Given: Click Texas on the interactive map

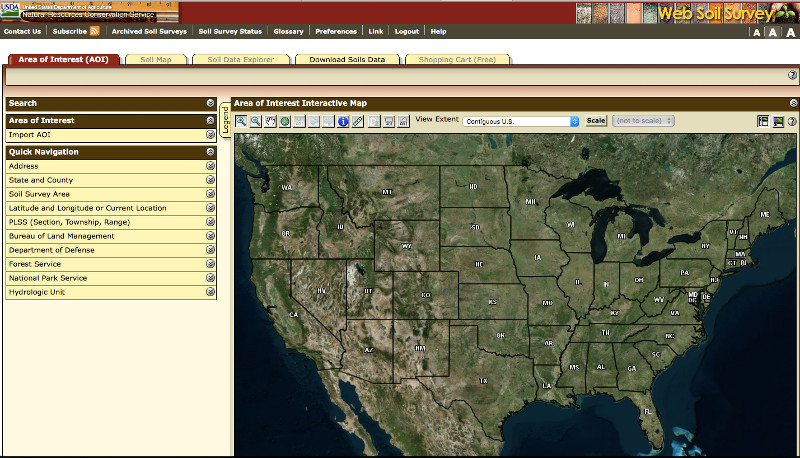Looking at the screenshot, I should 483,380.
